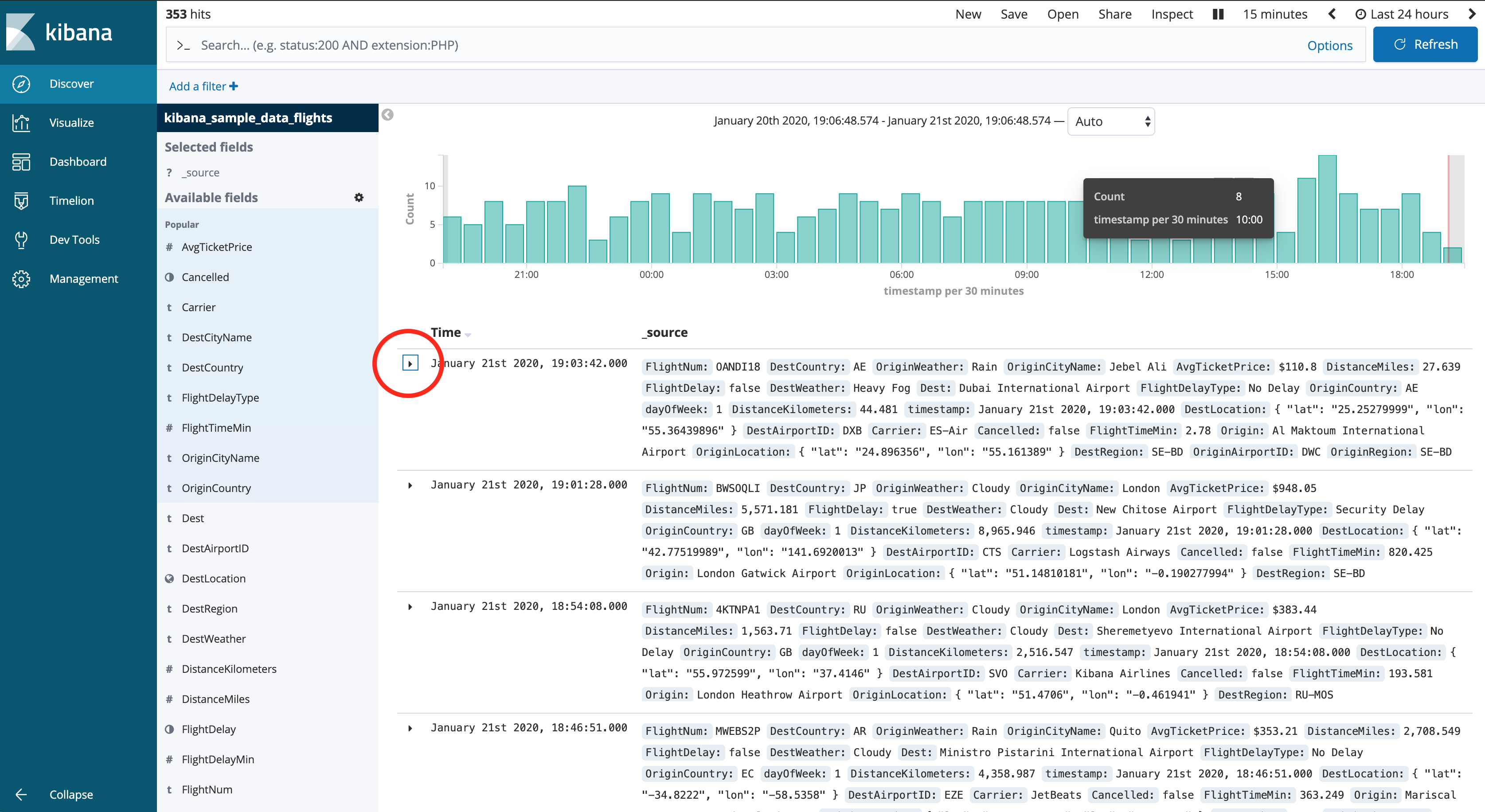Click the _source column header
Viewport: 1485px width, 812px height.
click(664, 332)
